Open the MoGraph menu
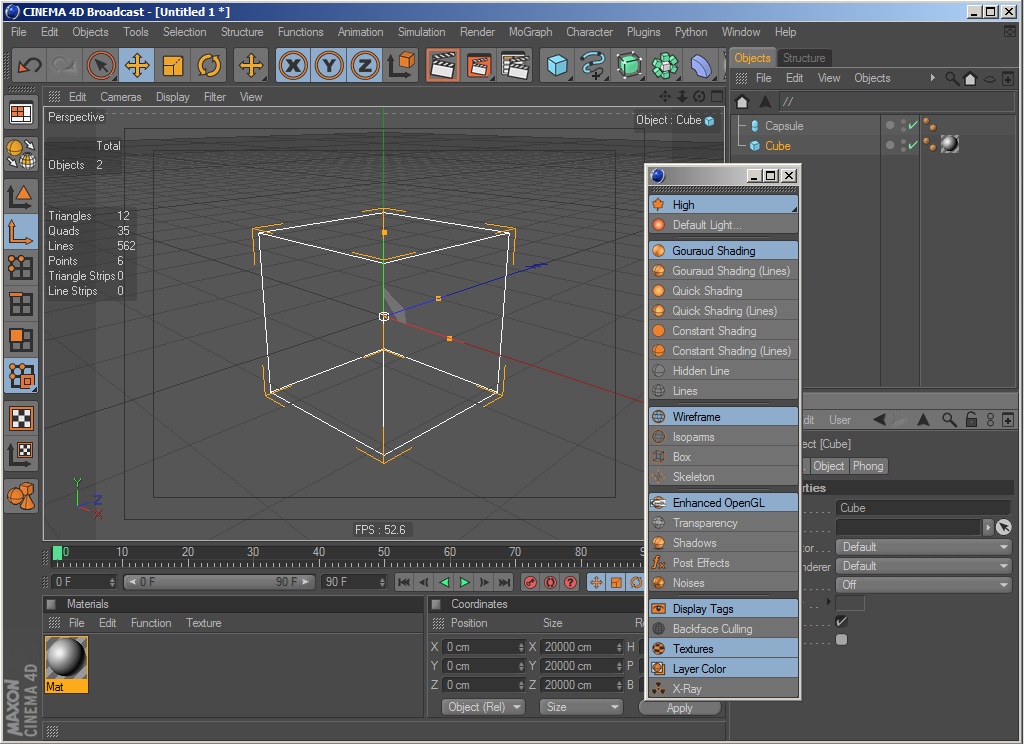 pyautogui.click(x=530, y=32)
